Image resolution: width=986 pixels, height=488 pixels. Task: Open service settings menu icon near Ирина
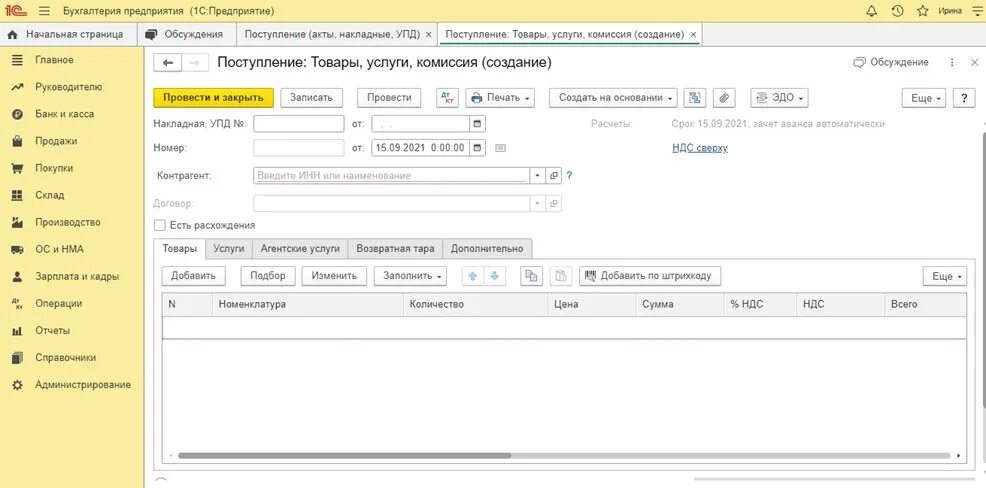[x=975, y=11]
